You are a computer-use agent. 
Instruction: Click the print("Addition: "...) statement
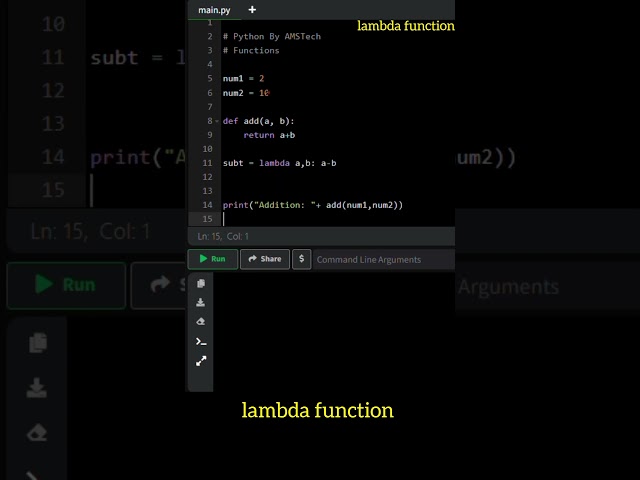click(313, 205)
